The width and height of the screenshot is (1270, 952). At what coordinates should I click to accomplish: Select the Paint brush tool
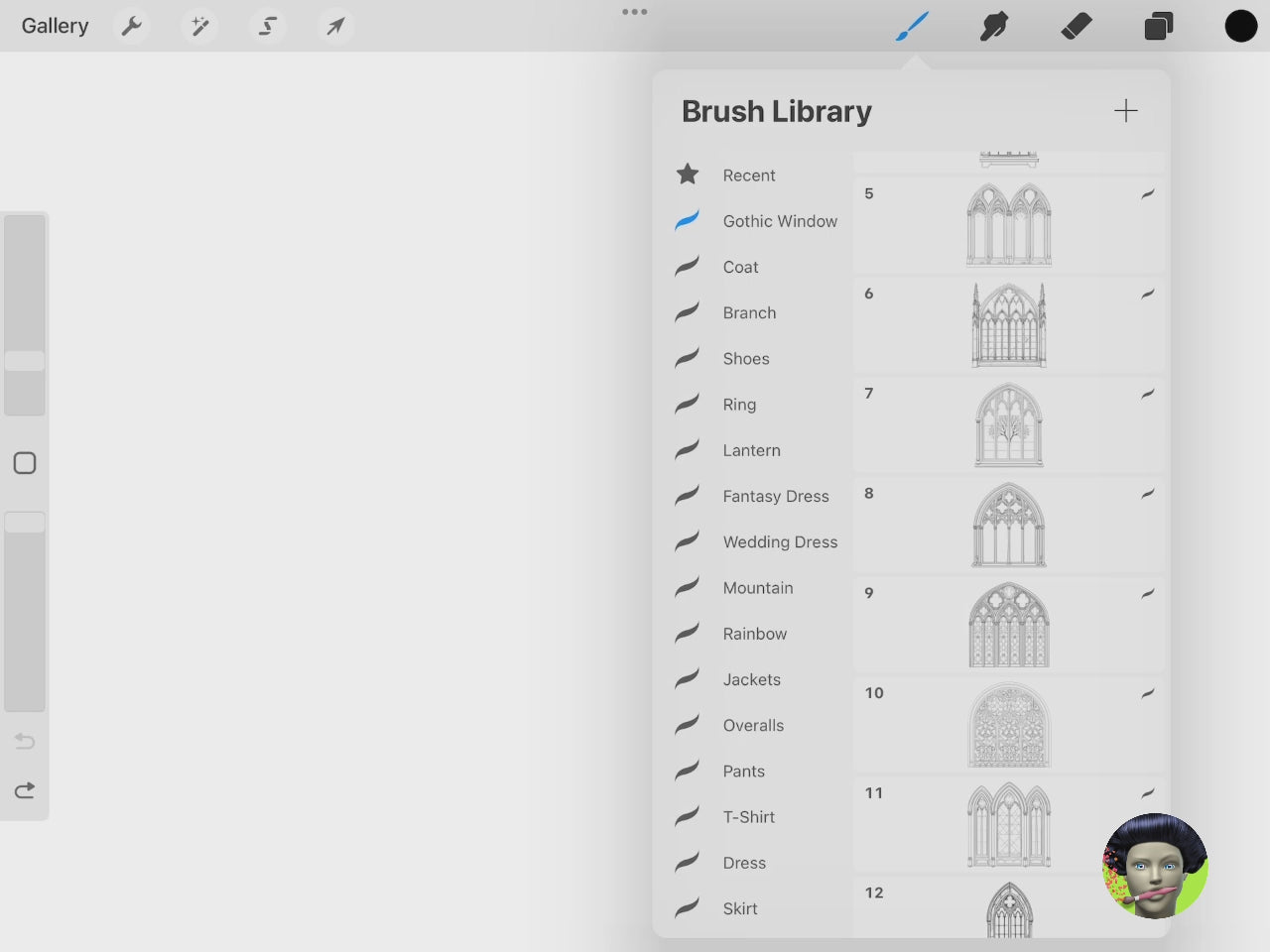(912, 26)
